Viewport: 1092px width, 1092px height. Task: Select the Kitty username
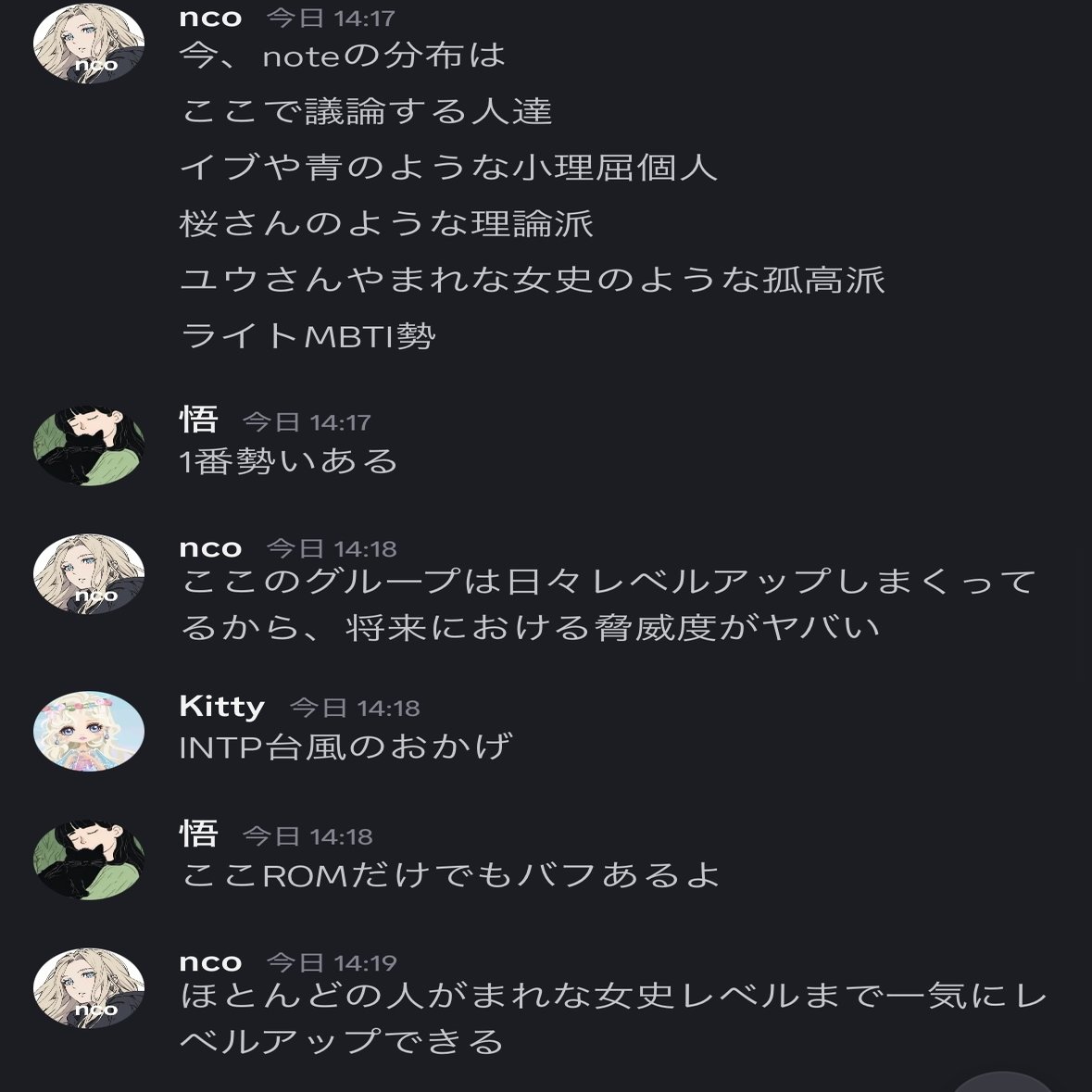[222, 707]
